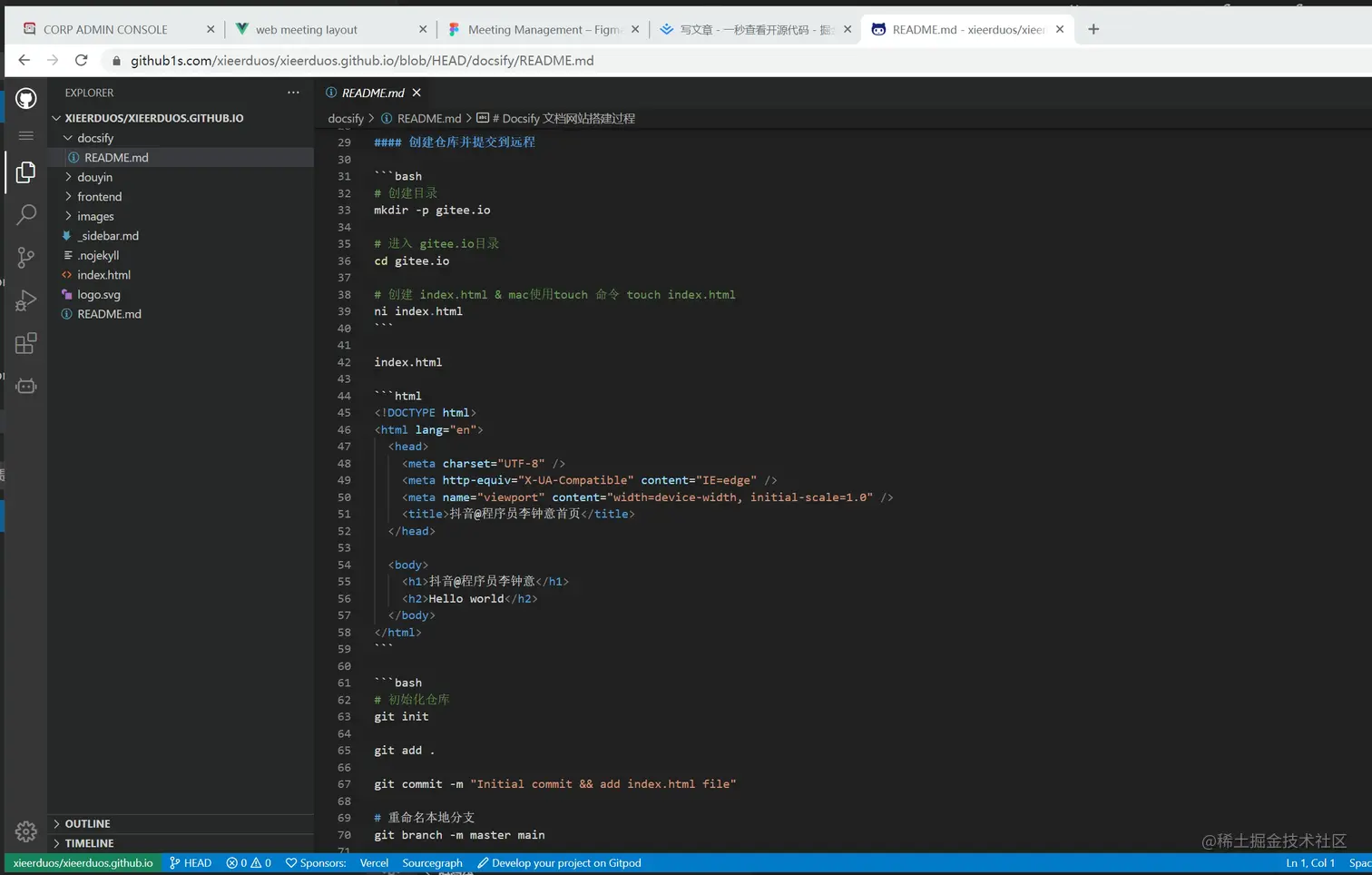Open the Search view in activity bar

[26, 215]
